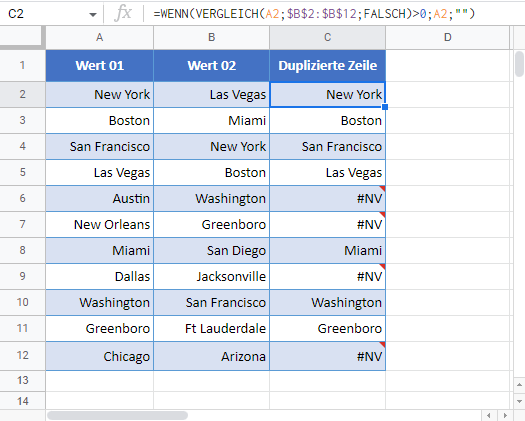This screenshot has width=525, height=421.
Task: Select row 12 header
Action: coord(22,356)
